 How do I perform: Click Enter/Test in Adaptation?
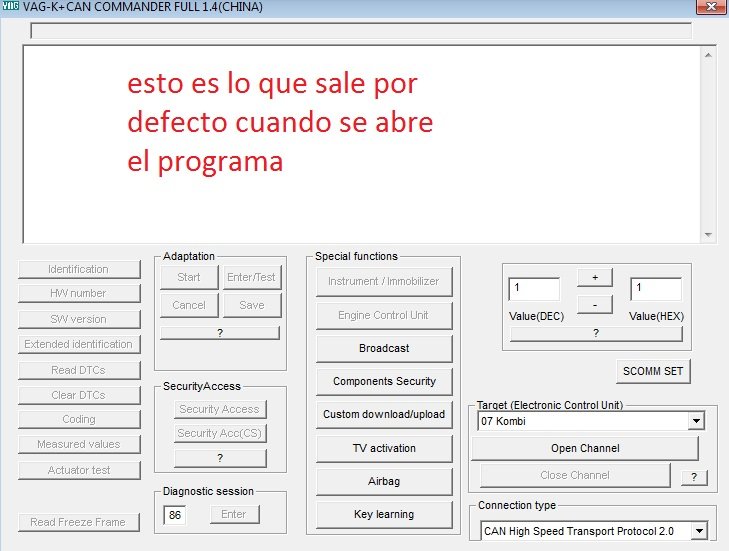[x=252, y=277]
